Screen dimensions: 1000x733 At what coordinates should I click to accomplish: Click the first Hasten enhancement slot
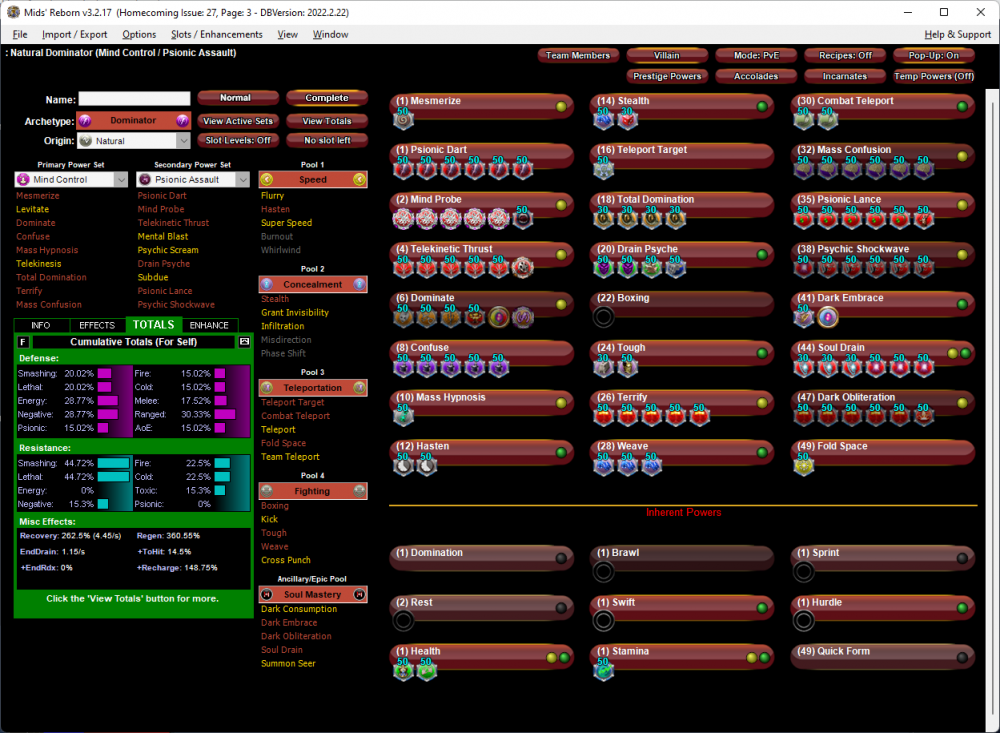(x=403, y=465)
